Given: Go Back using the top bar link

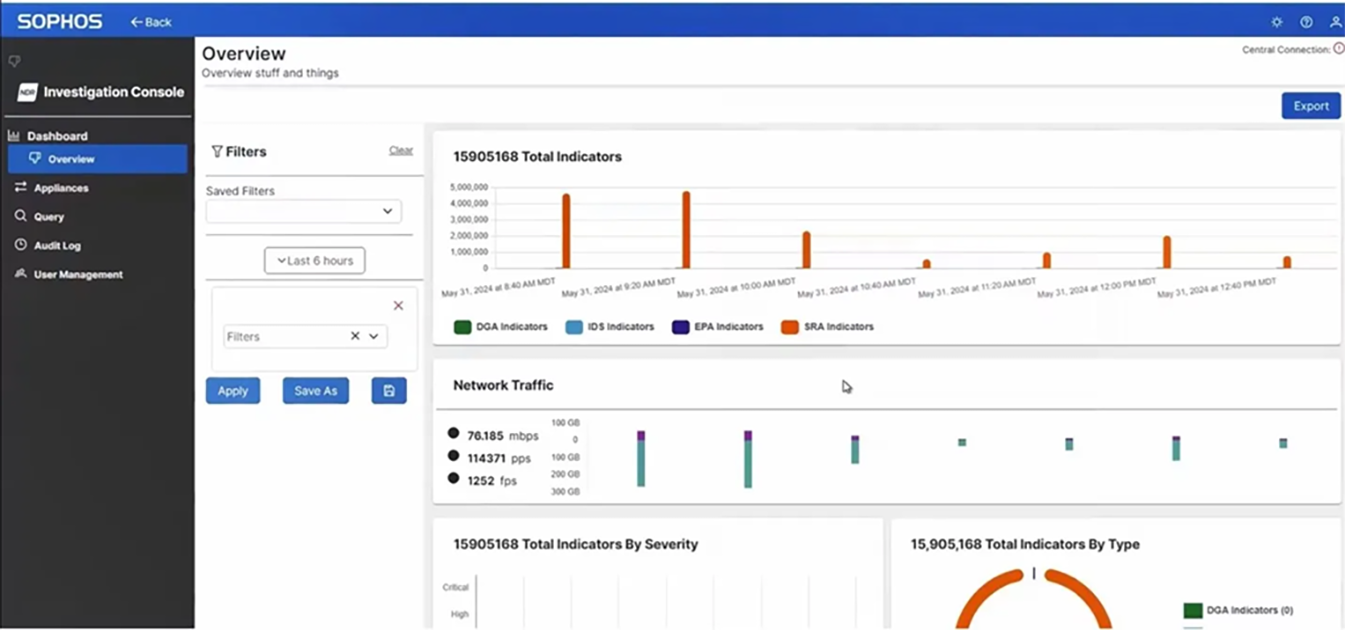Looking at the screenshot, I should point(149,20).
